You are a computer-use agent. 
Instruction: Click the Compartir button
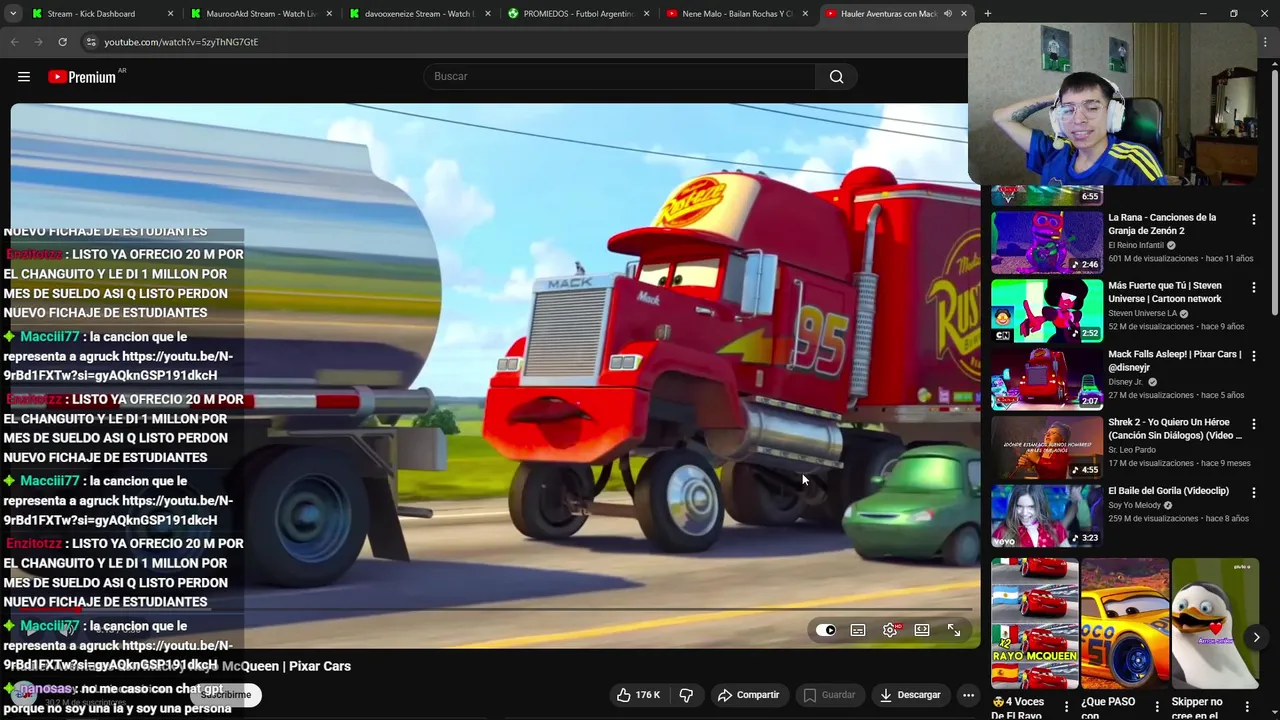click(x=748, y=695)
